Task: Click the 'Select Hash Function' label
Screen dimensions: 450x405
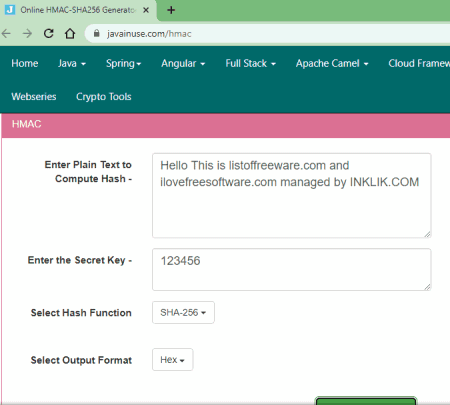Action: (x=81, y=313)
